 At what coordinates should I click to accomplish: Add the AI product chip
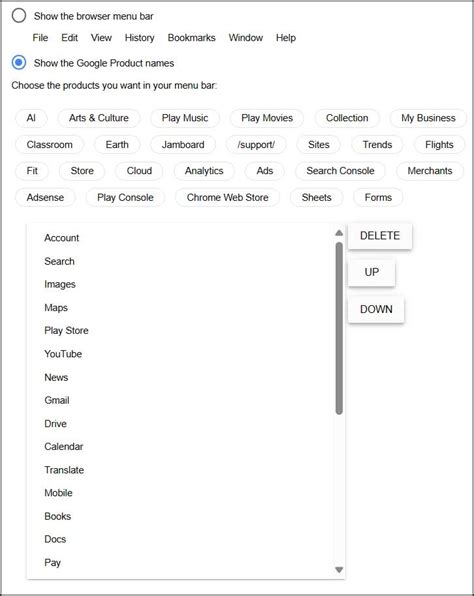pos(31,118)
